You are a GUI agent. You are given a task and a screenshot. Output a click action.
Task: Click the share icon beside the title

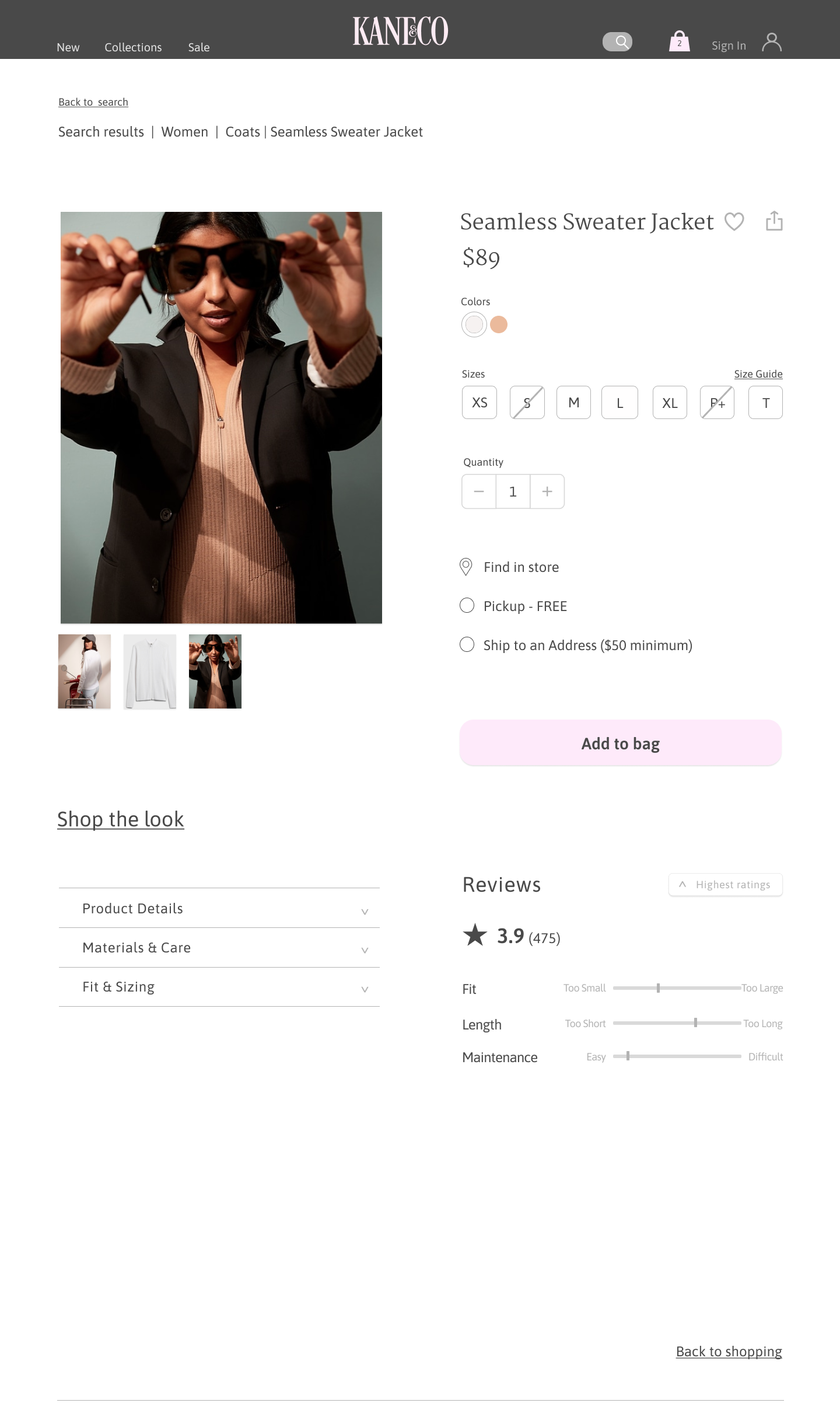[773, 221]
